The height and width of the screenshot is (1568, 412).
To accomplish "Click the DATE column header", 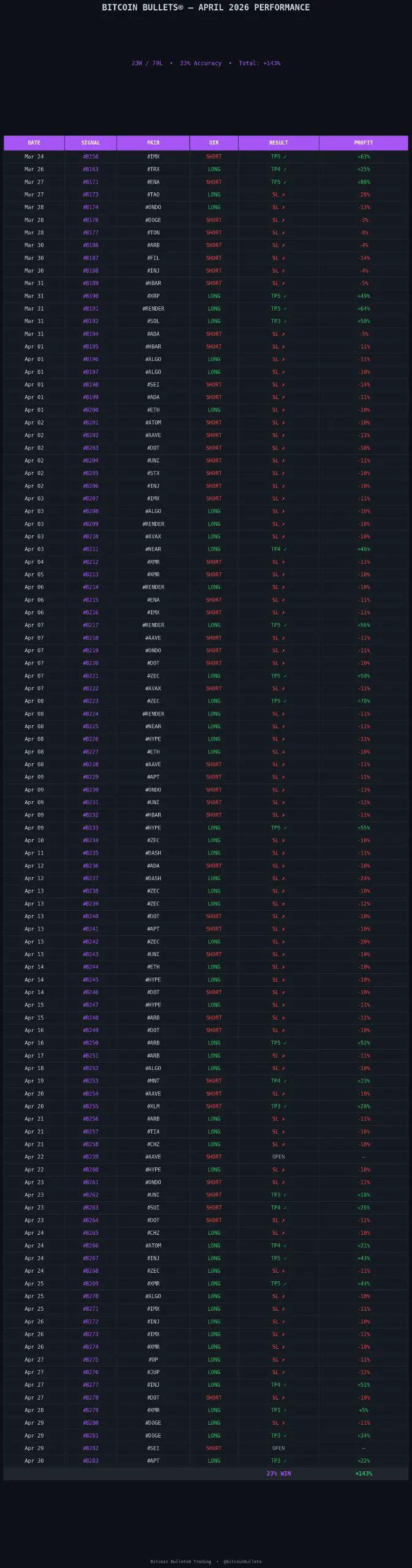I will pyautogui.click(x=34, y=143).
